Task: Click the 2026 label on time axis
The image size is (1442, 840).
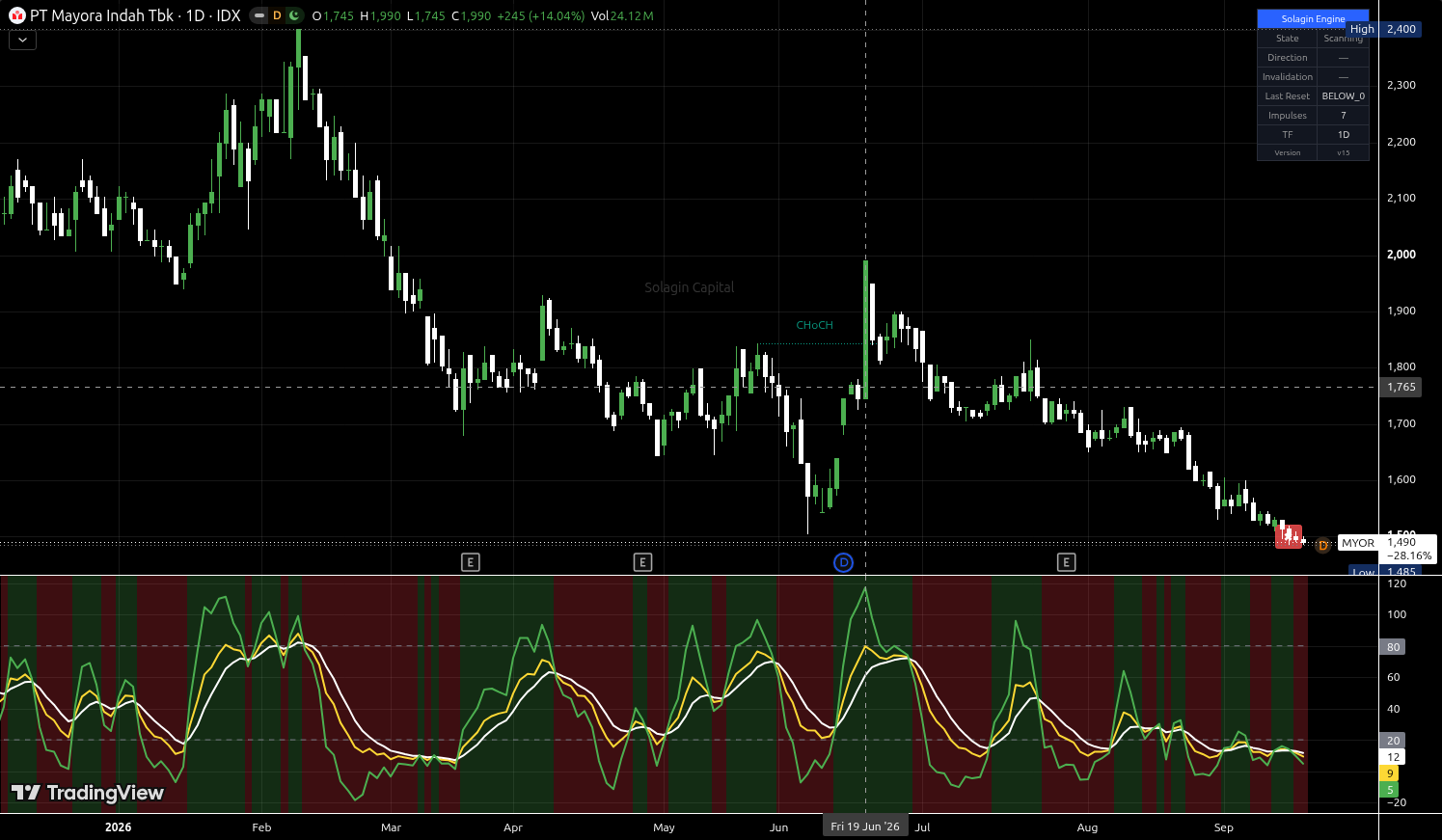Action: (118, 827)
